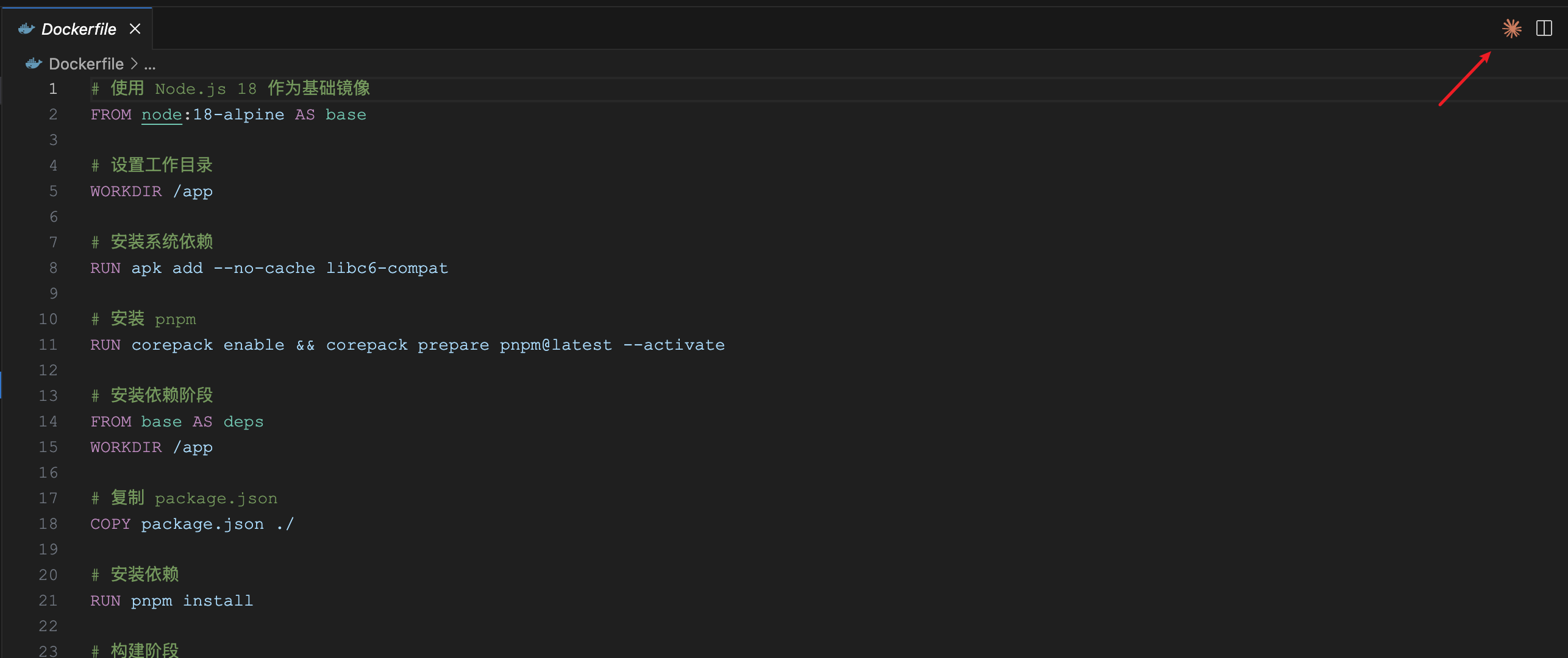The height and width of the screenshot is (658, 1568).
Task: Select the Dockerfile editor tab
Action: [x=77, y=29]
